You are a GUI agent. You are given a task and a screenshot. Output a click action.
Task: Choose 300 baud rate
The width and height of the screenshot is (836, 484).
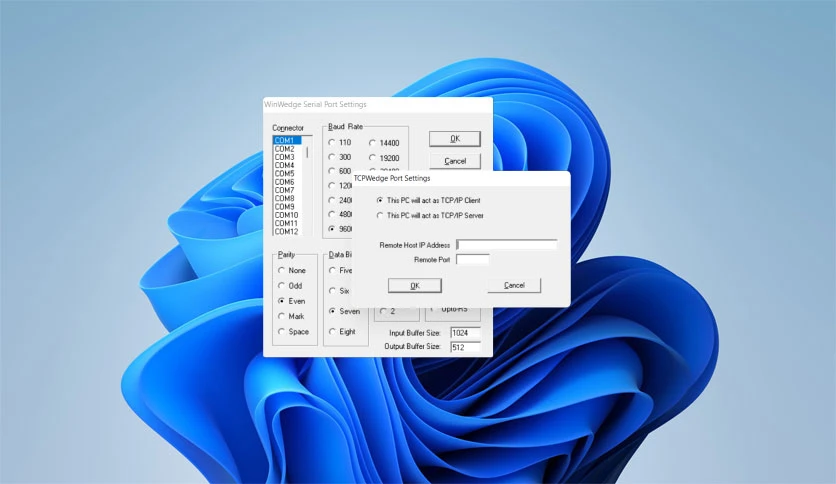click(x=332, y=157)
